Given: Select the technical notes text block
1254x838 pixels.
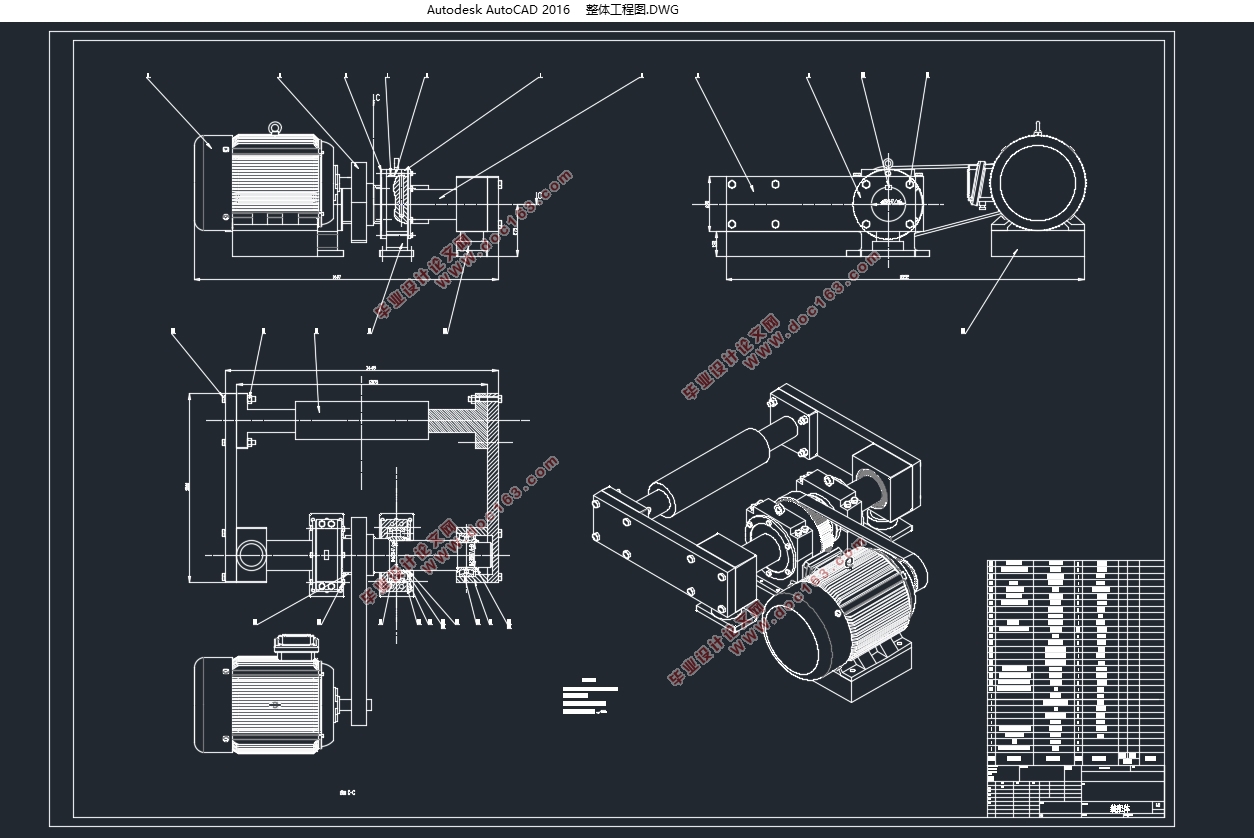Looking at the screenshot, I should [590, 697].
